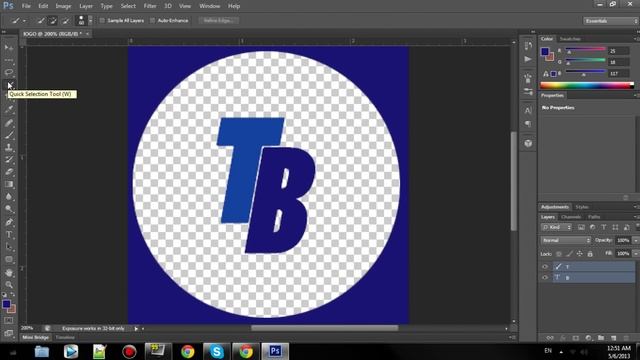Screen dimensions: 640x360
Task: Open the Fill slider dropdown arrow
Action: click(x=636, y=254)
